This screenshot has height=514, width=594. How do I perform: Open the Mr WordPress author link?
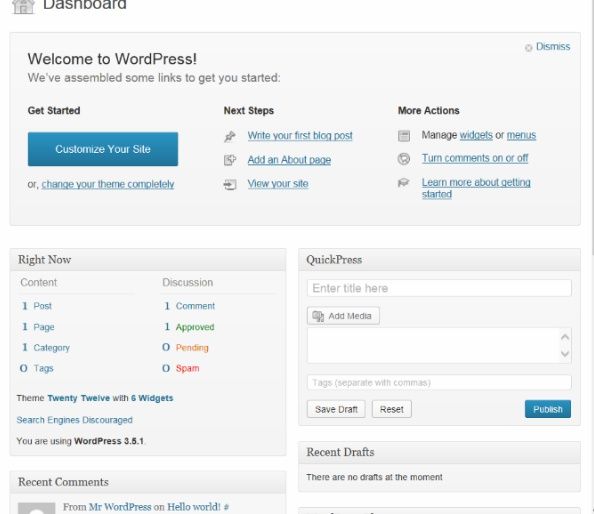120,507
